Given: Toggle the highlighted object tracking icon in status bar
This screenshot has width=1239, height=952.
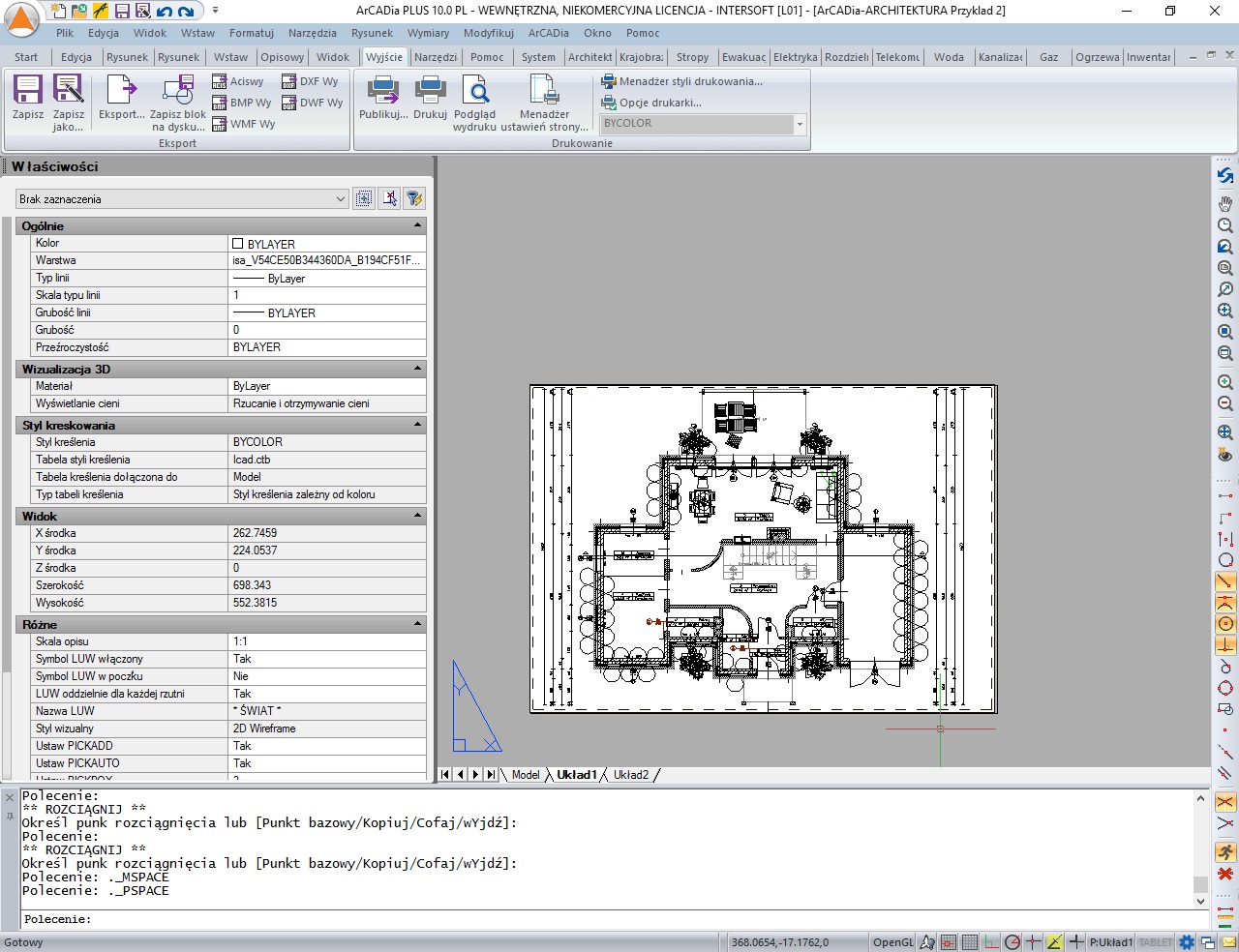Looking at the screenshot, I should pos(1054,942).
